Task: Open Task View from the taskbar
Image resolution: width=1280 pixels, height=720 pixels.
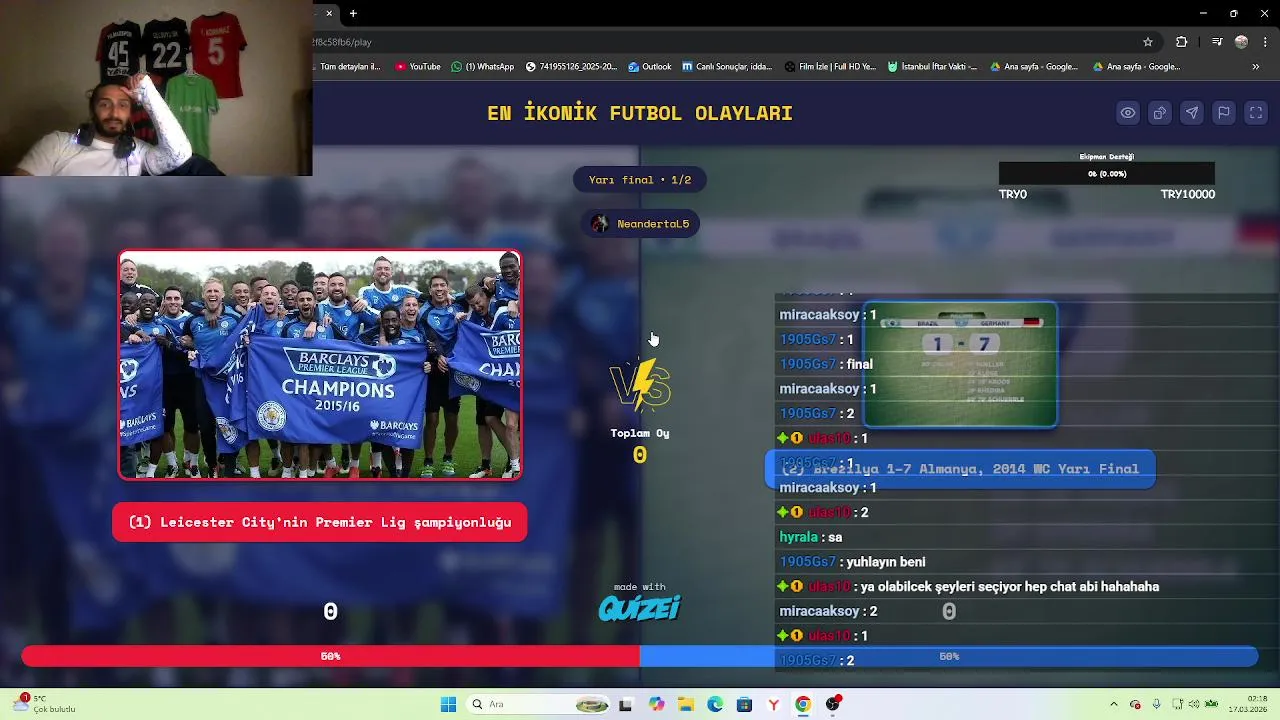Action: pyautogui.click(x=625, y=704)
